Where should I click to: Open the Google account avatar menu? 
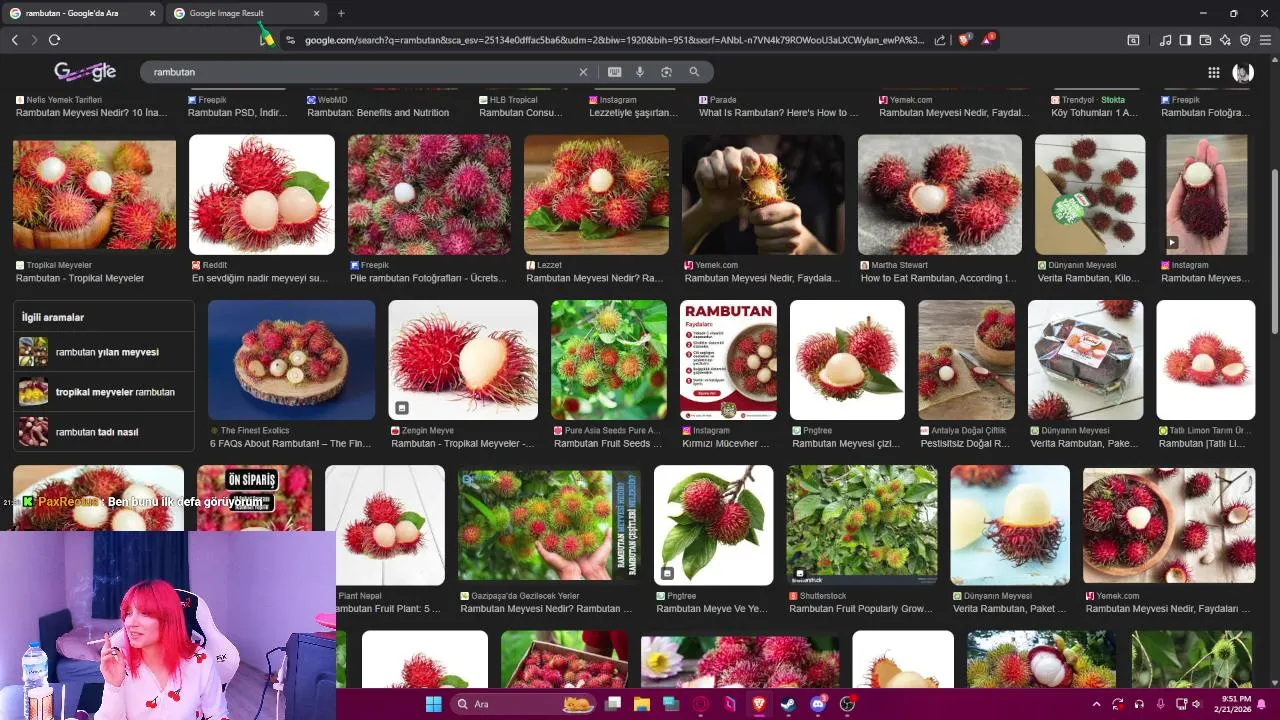1243,72
